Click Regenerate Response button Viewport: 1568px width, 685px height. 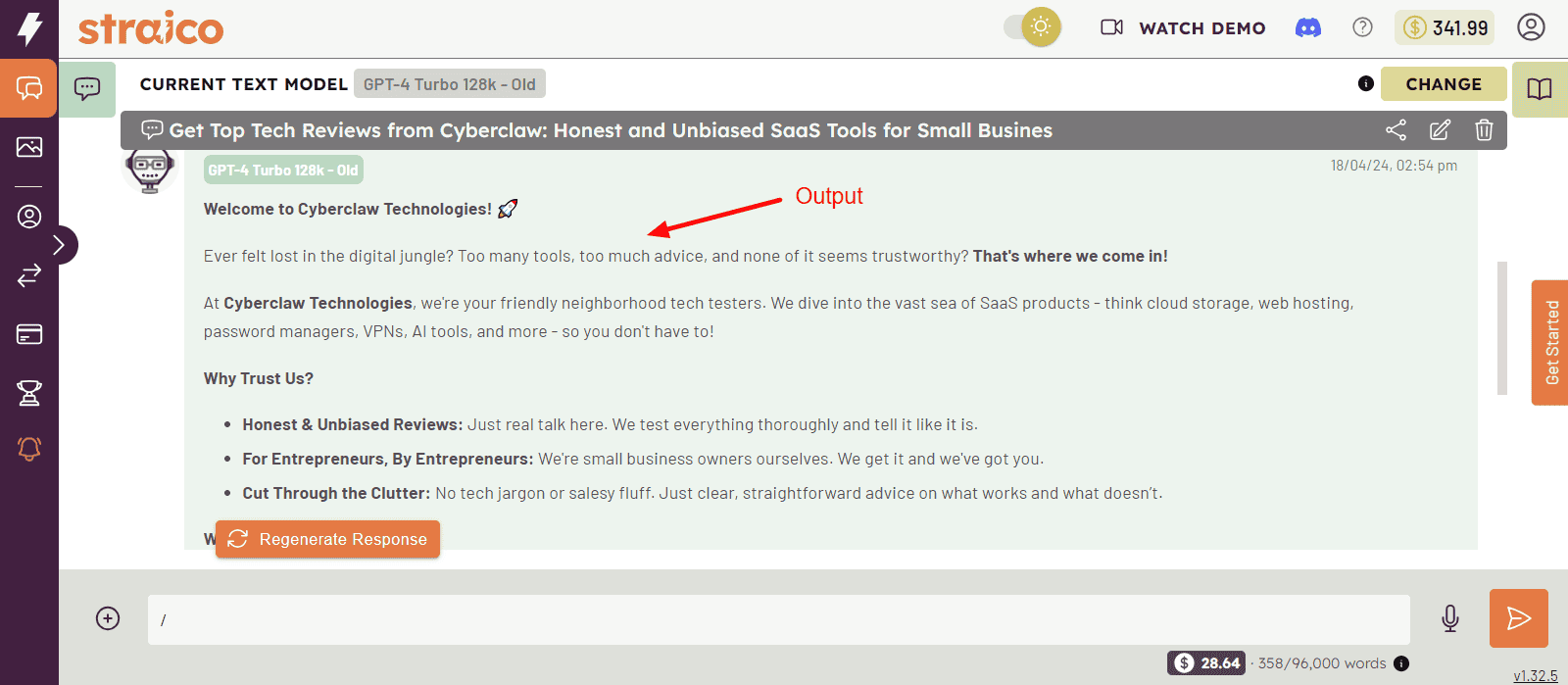(x=327, y=539)
